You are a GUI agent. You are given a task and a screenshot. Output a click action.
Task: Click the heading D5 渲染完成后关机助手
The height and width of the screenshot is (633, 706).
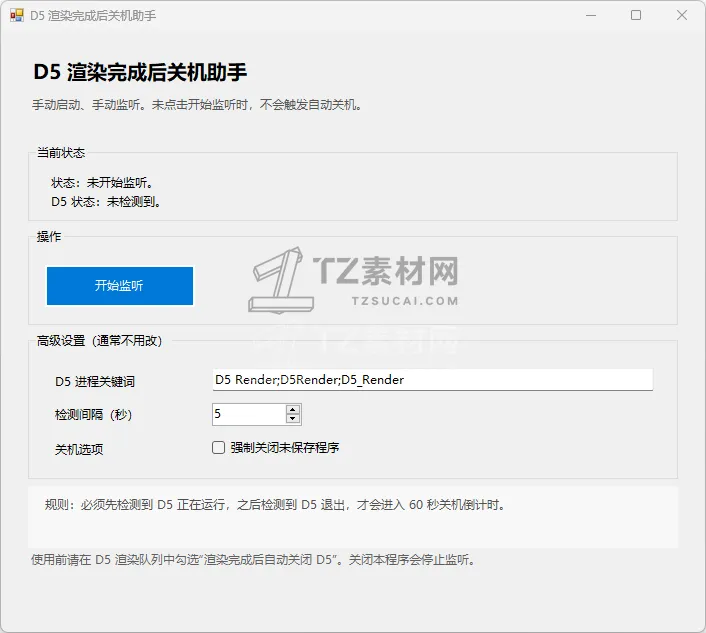[140, 72]
